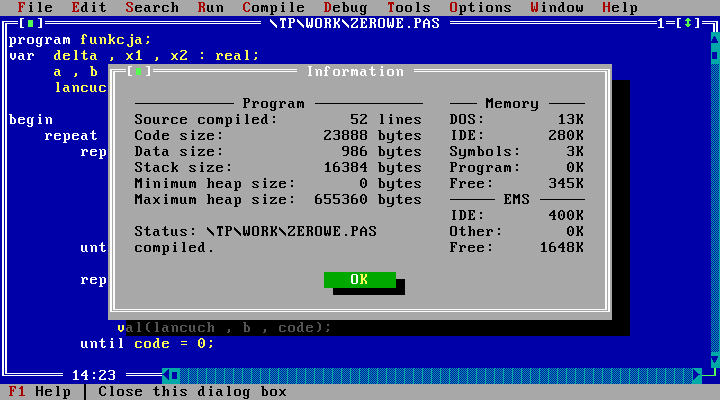
Task: Click the vertical scrollbar track
Action: tap(712, 200)
